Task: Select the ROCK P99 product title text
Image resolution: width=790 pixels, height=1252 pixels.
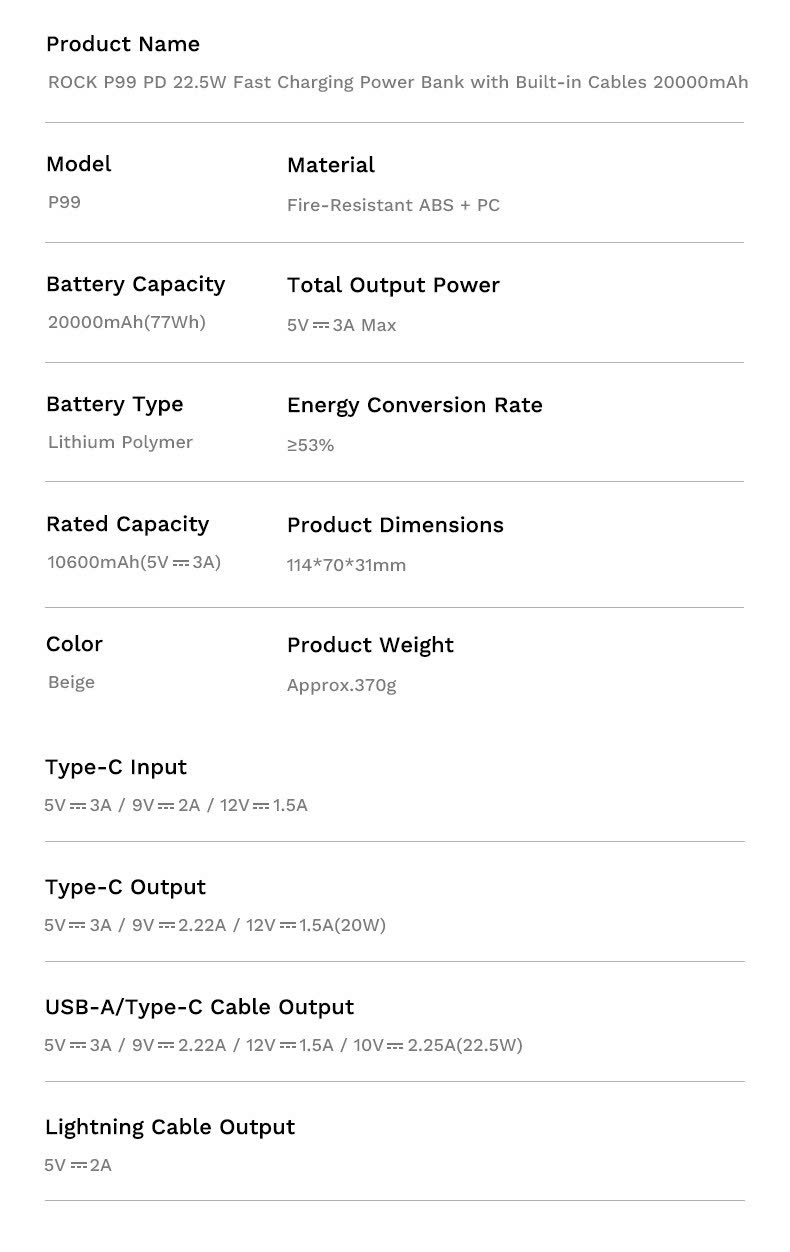Action: point(398,82)
